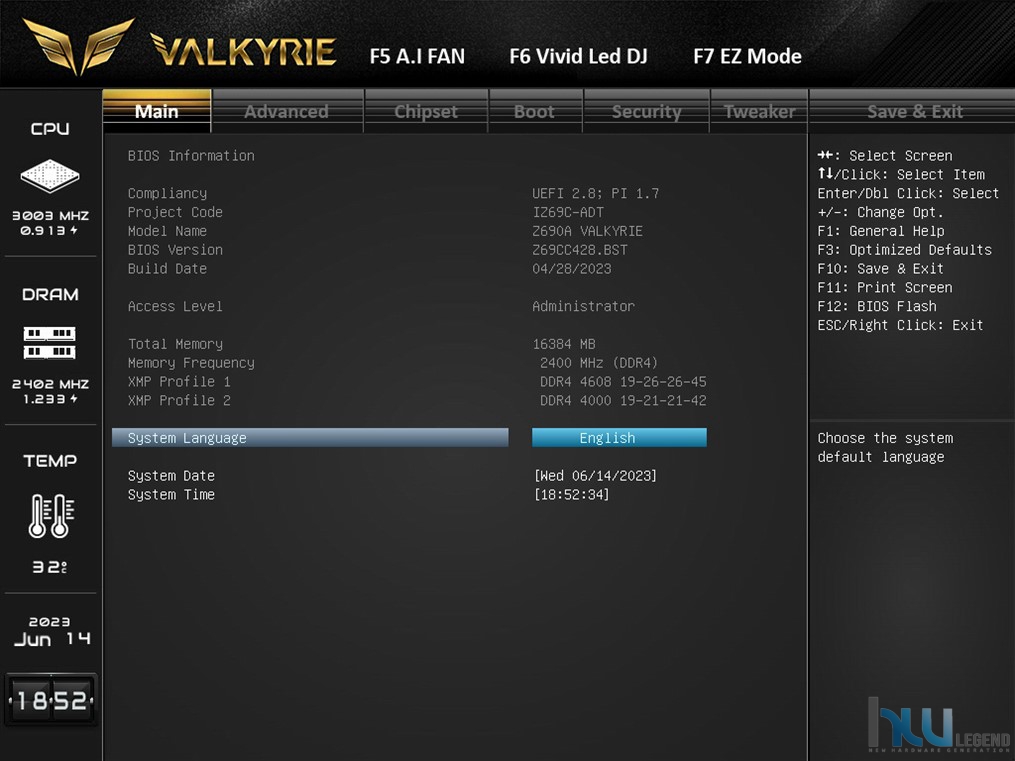
Task: Switch to the Advanced tab
Action: (287, 111)
